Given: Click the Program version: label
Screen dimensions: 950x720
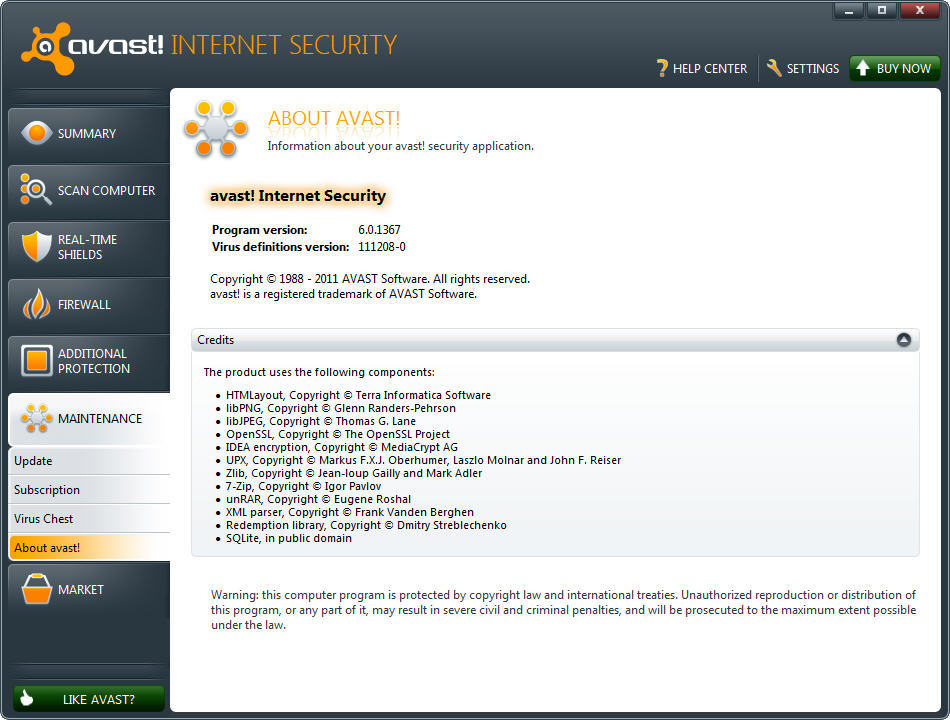Looking at the screenshot, I should tap(259, 230).
